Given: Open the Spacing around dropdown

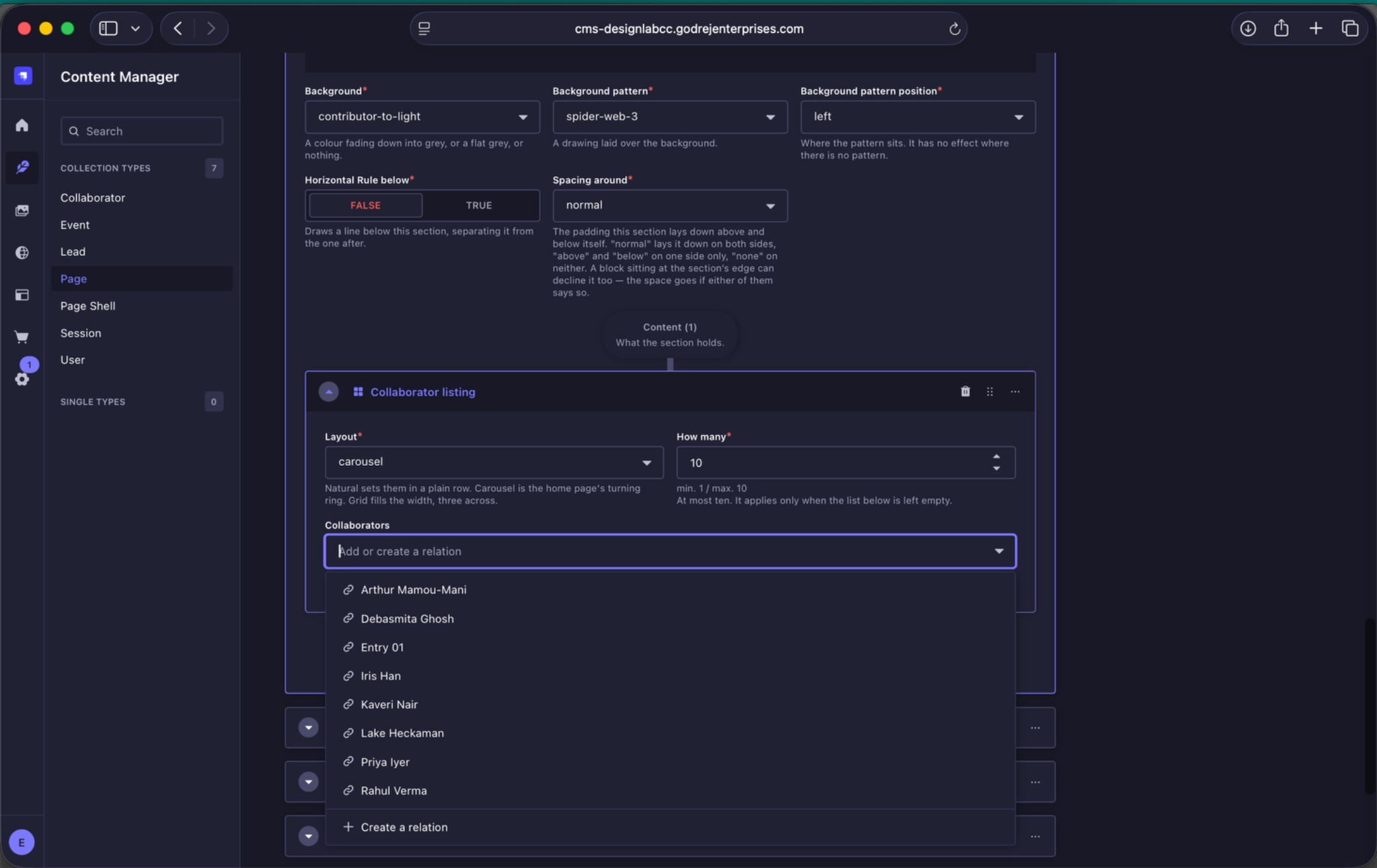Looking at the screenshot, I should point(670,205).
